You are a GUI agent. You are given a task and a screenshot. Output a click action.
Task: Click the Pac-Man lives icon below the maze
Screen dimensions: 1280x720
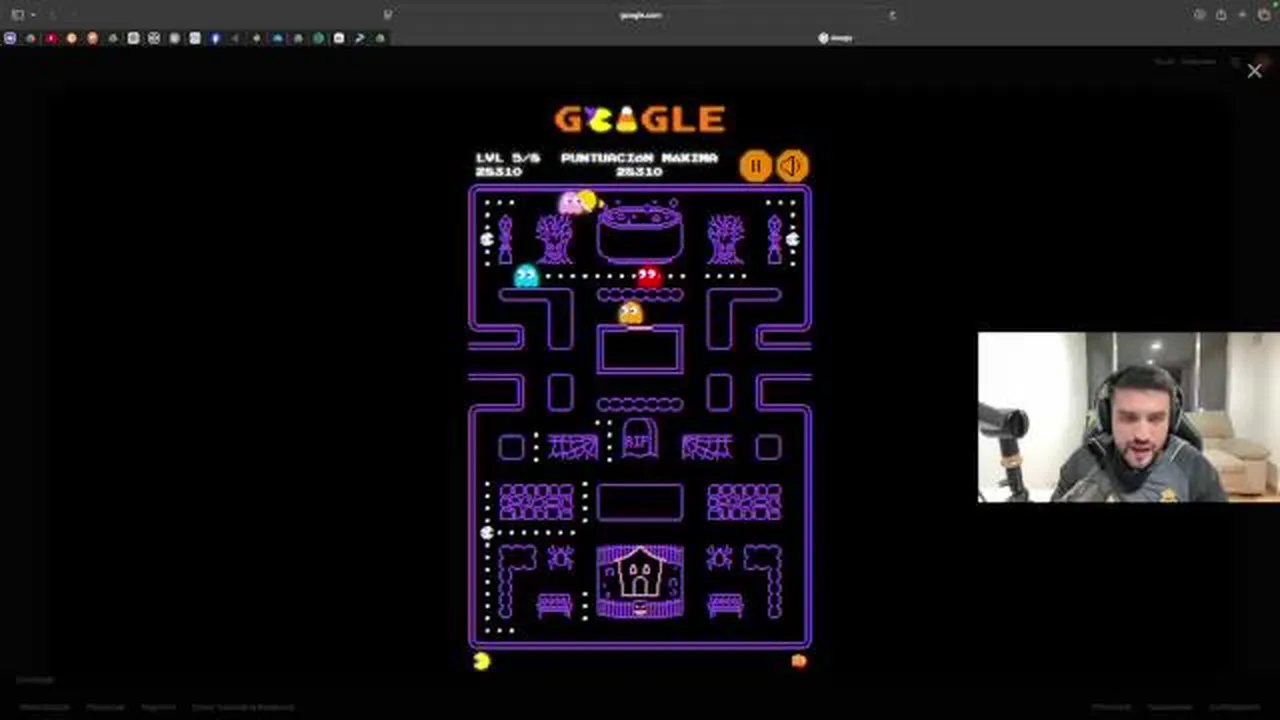pos(482,660)
